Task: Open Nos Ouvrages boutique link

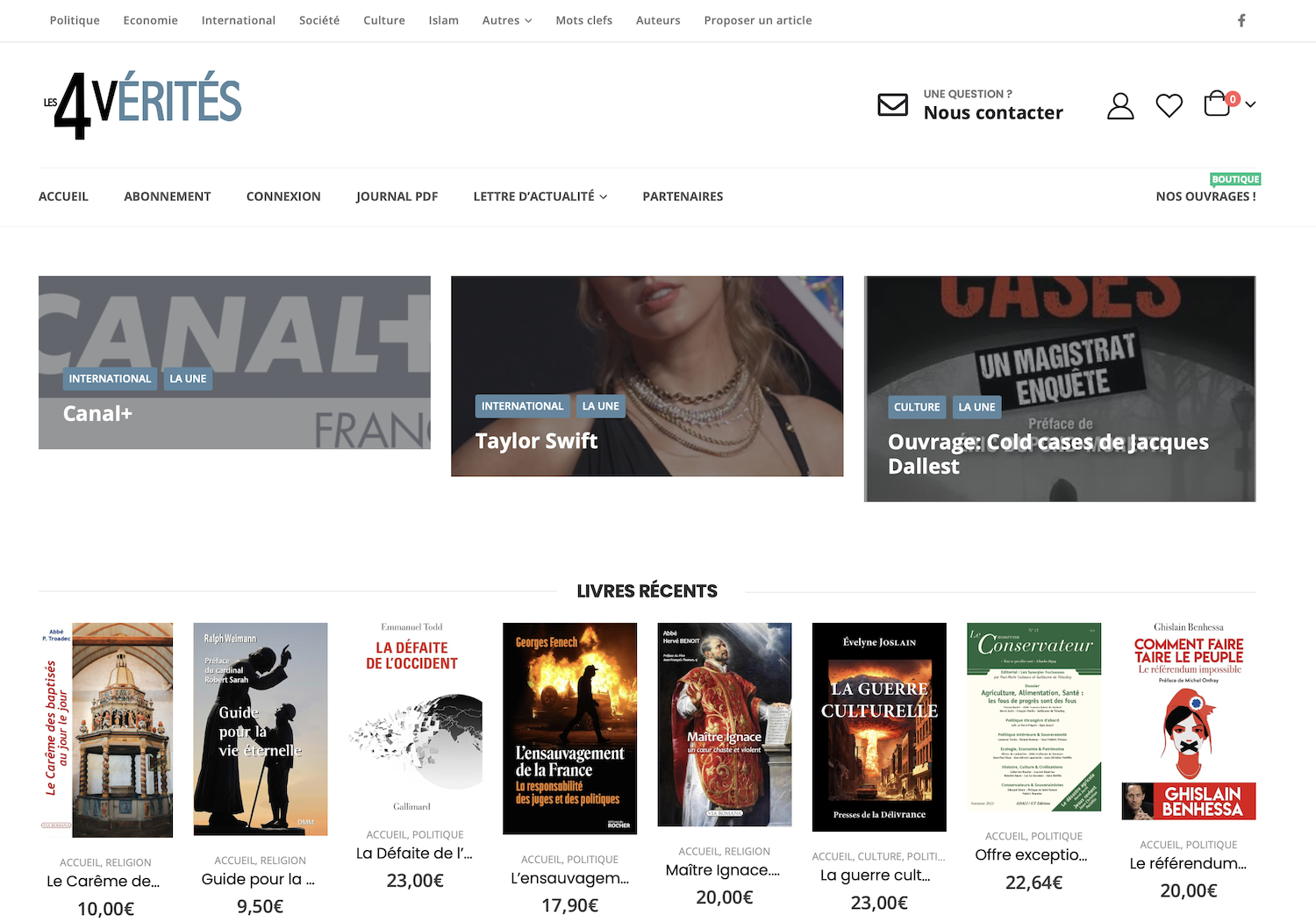Action: point(1205,197)
